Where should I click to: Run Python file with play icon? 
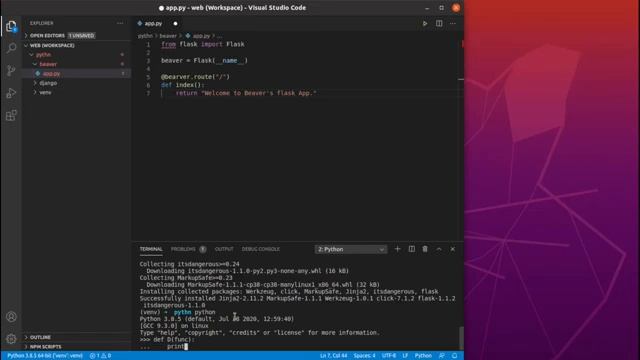pos(425,24)
